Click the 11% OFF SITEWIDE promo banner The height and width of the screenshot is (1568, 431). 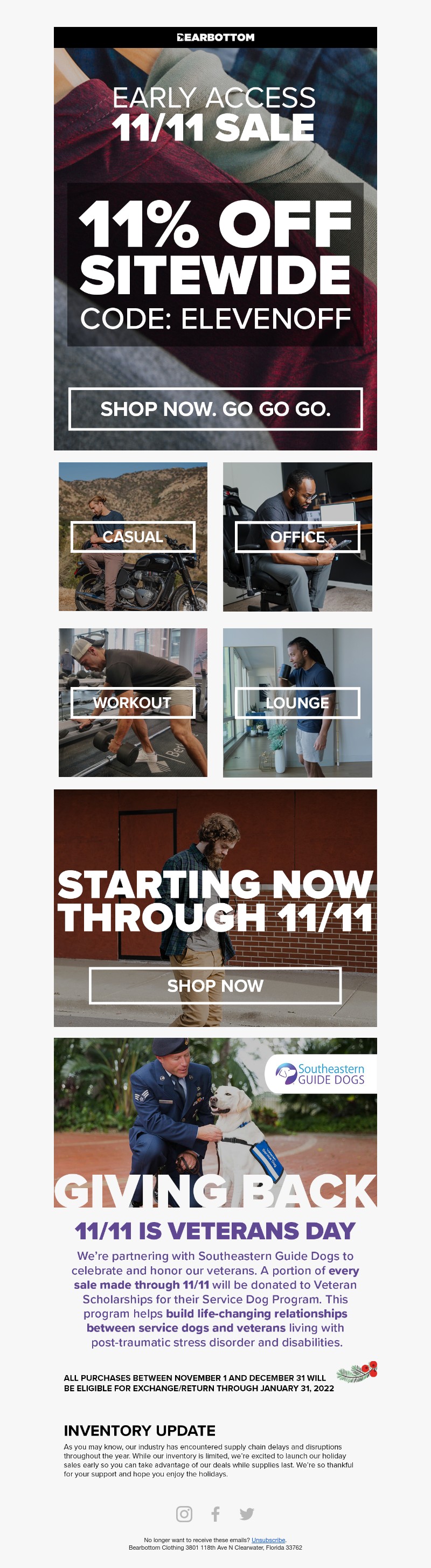(x=215, y=264)
